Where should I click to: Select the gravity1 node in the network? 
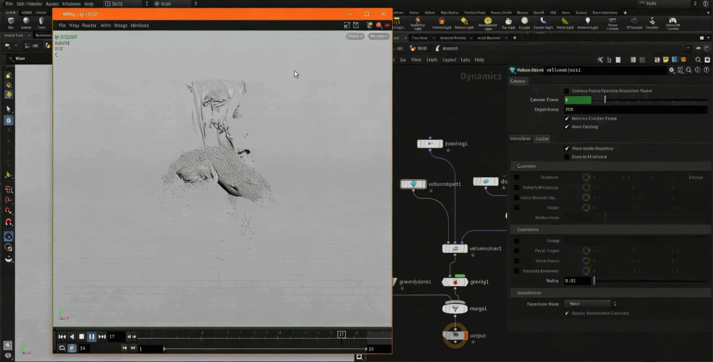(x=455, y=282)
